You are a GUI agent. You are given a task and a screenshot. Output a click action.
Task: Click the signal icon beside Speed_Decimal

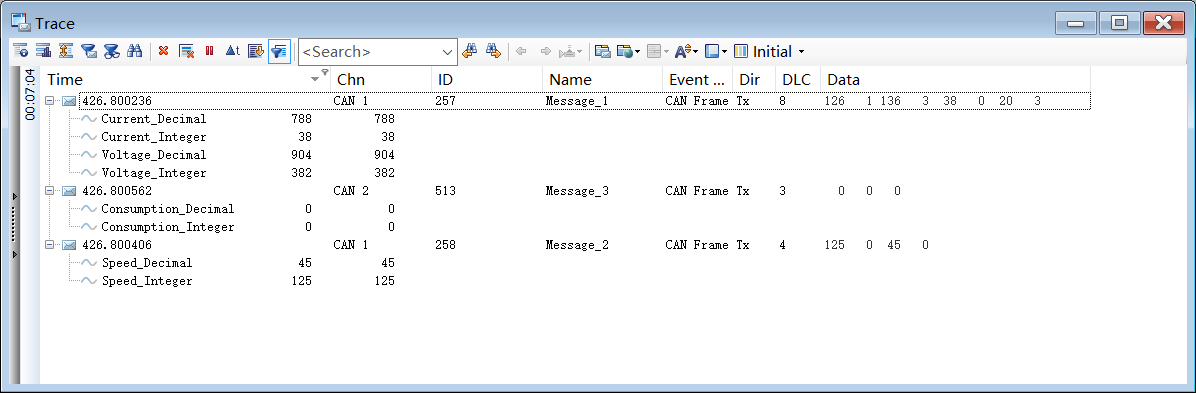point(89,263)
